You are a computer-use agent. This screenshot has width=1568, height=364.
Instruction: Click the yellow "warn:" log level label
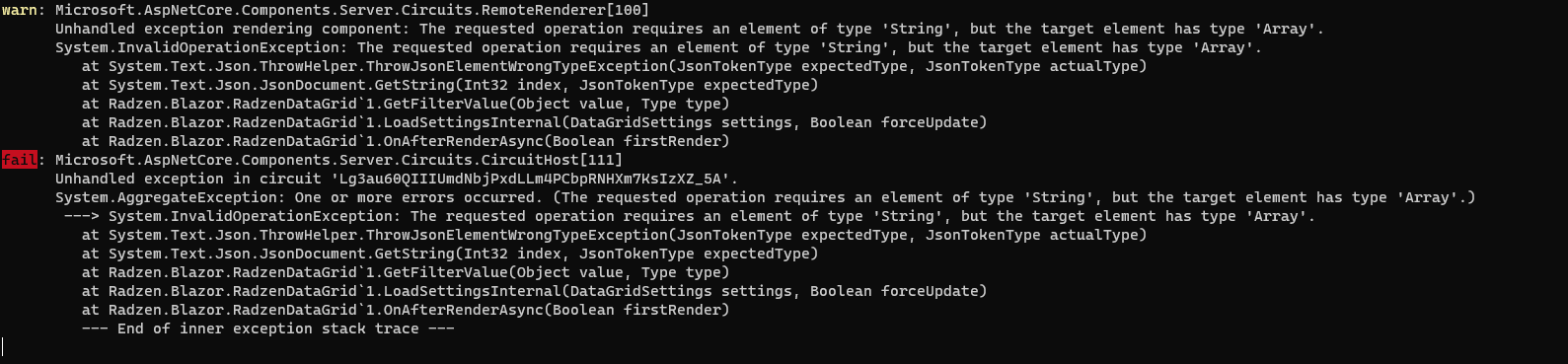23,10
